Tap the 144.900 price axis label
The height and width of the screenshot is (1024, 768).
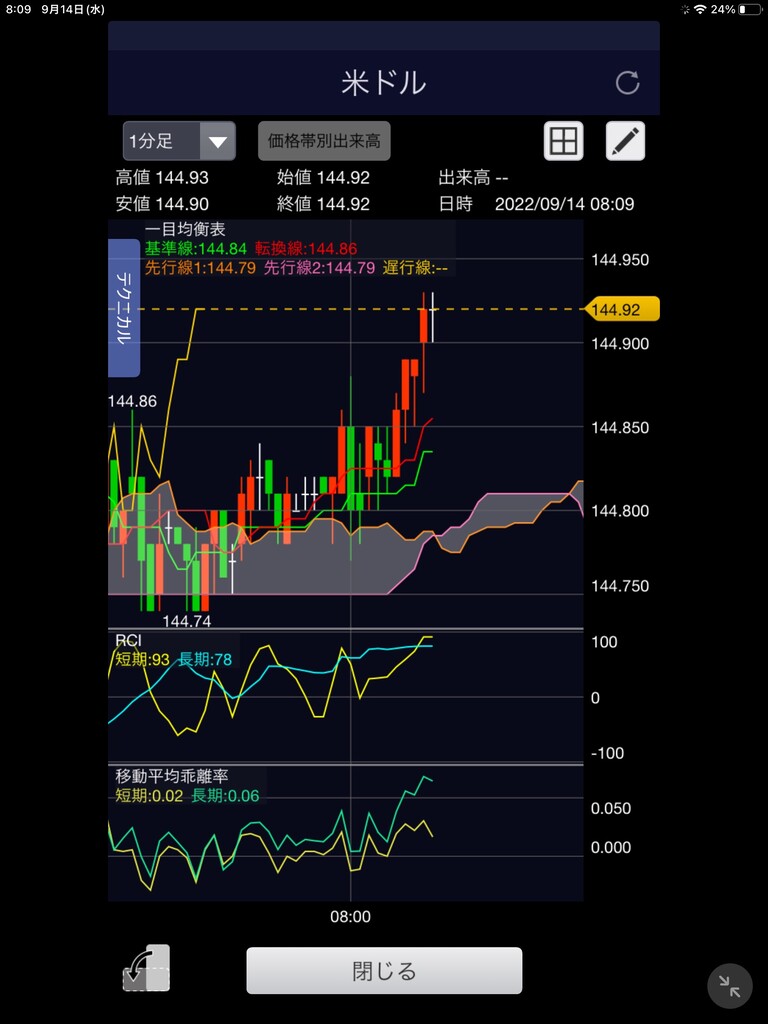tap(620, 344)
